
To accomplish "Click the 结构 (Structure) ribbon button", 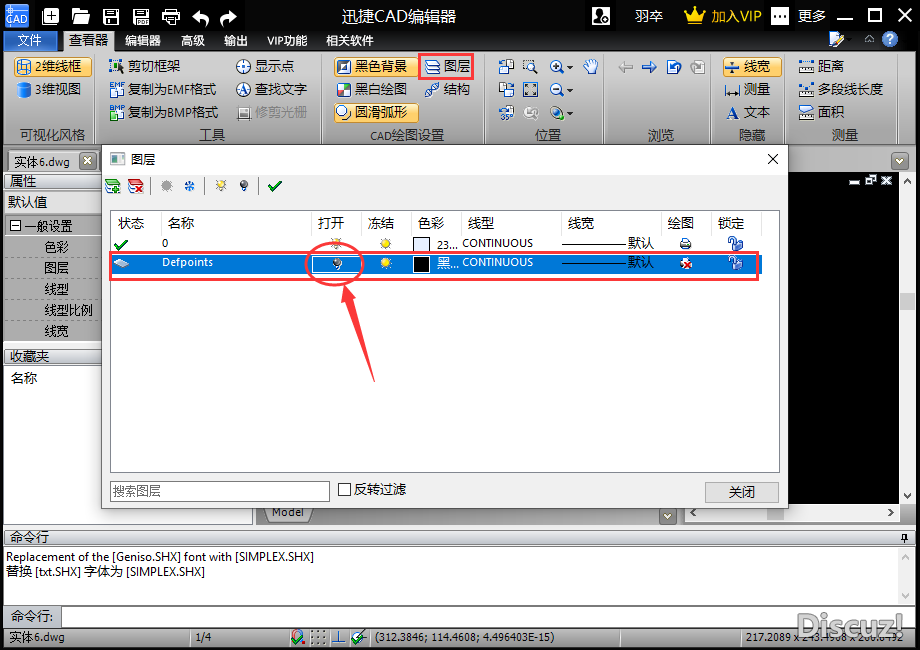I will click(446, 89).
